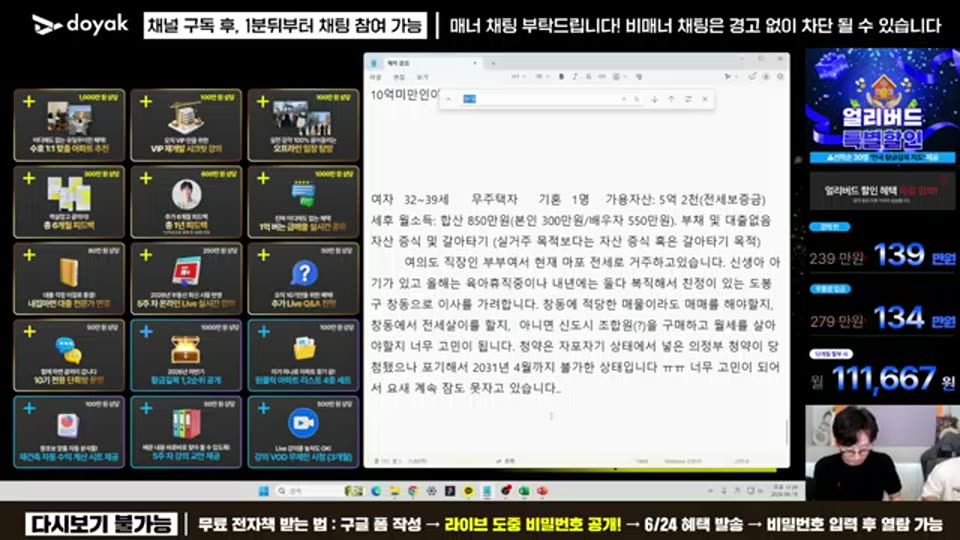
Task: Go to next match with down arrow
Action: click(654, 99)
